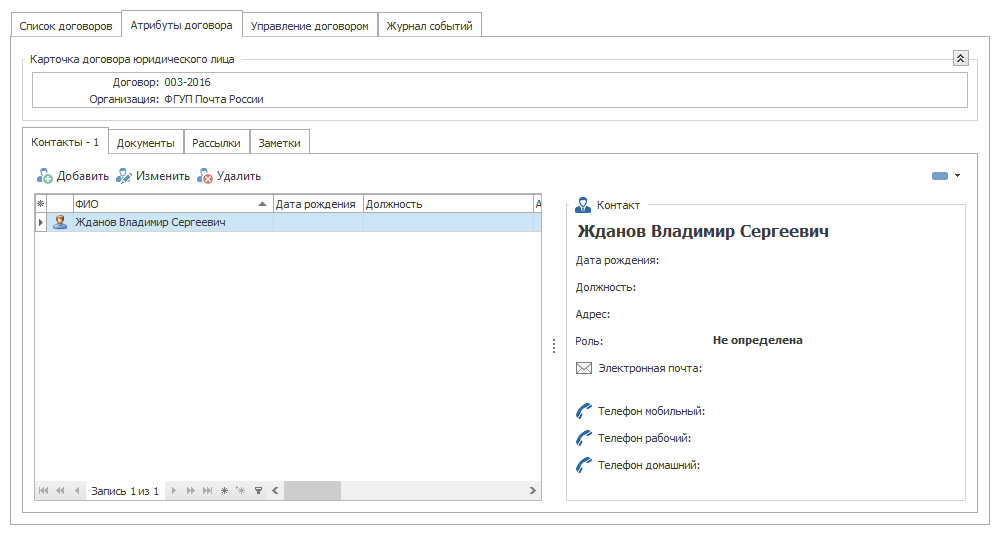Collapse the contract card panel with the double chevron
1000x535 pixels.
[960, 59]
